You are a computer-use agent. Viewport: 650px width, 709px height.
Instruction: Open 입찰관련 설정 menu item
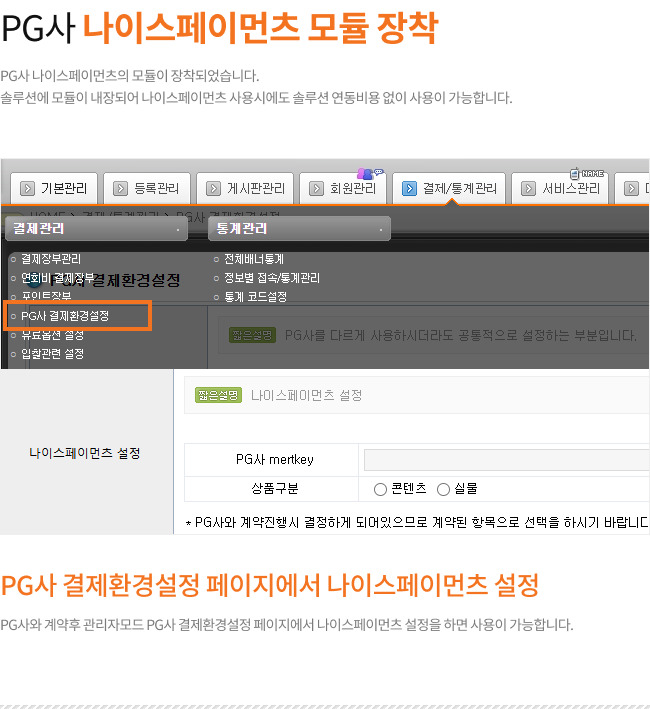tap(52, 354)
